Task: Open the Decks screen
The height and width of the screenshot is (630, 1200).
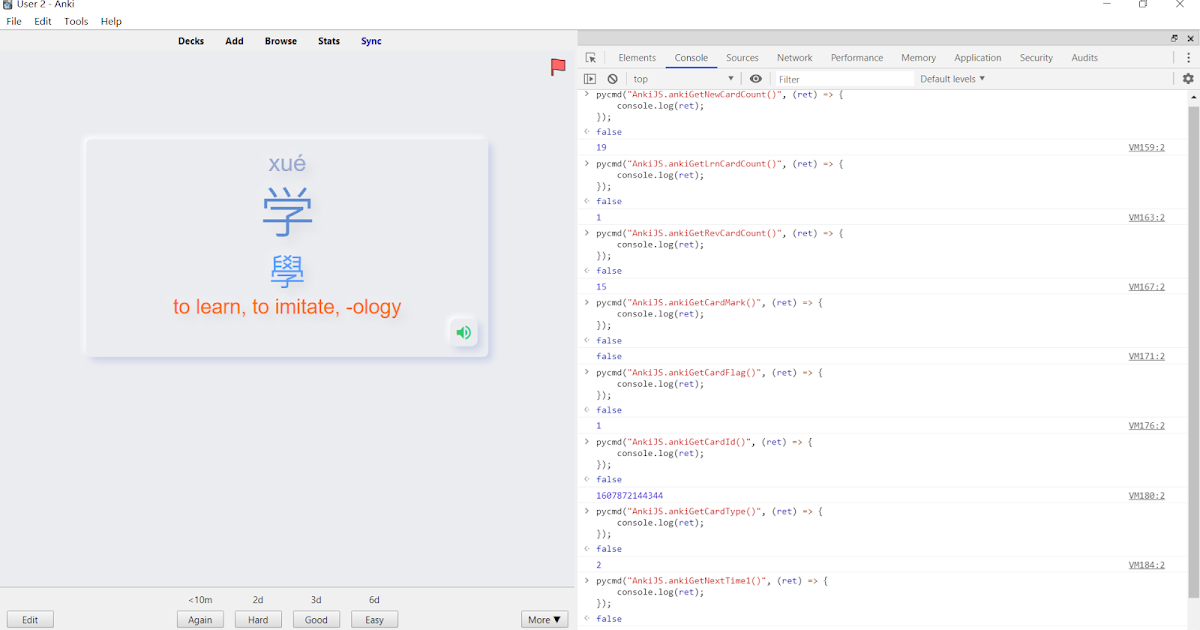Action: tap(191, 41)
